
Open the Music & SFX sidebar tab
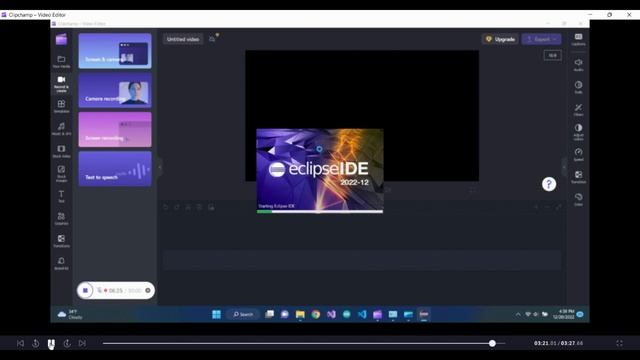(61, 129)
